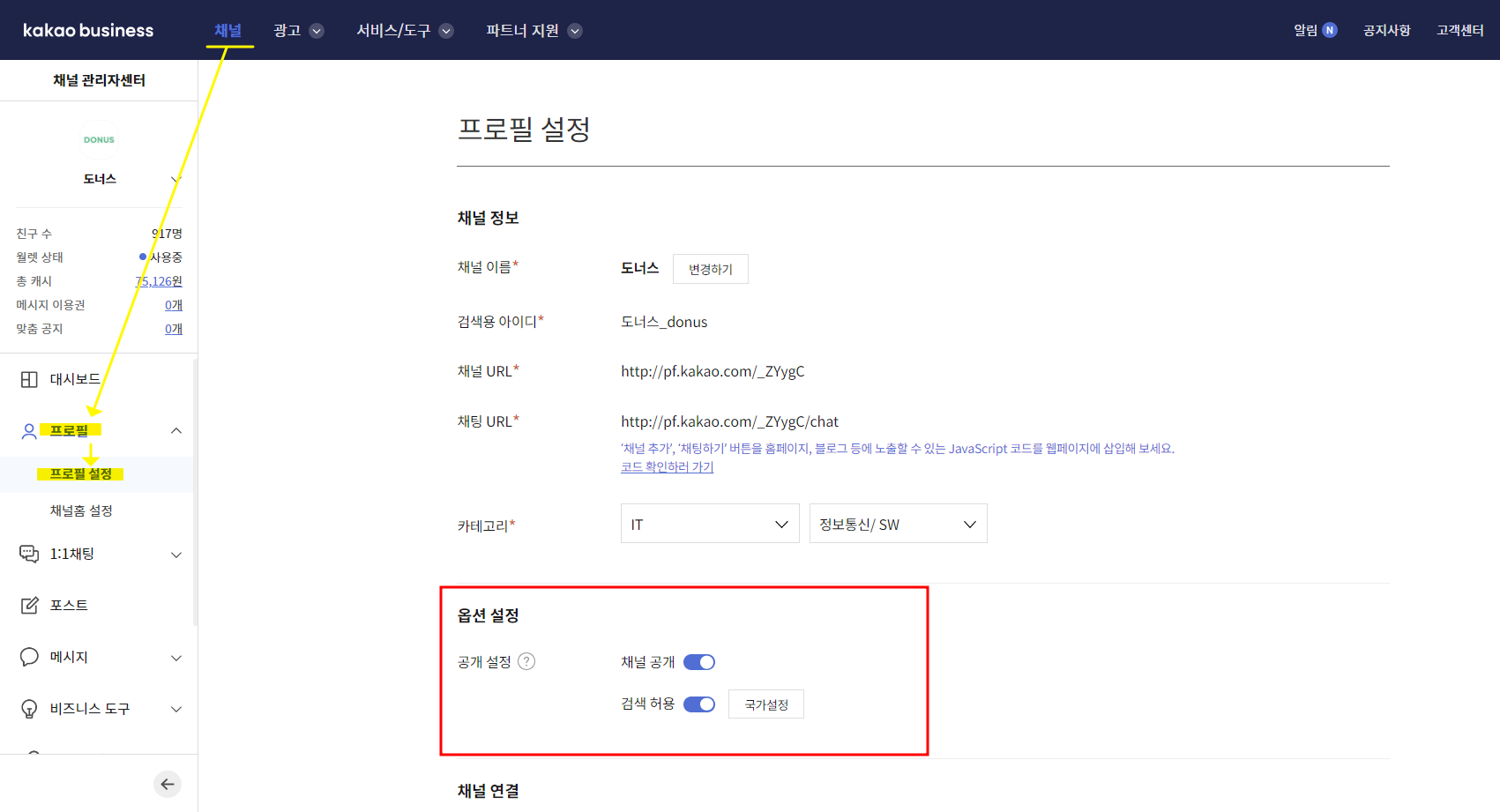Click the 공개 설정 help question mark
This screenshot has width=1500, height=812.
[526, 661]
